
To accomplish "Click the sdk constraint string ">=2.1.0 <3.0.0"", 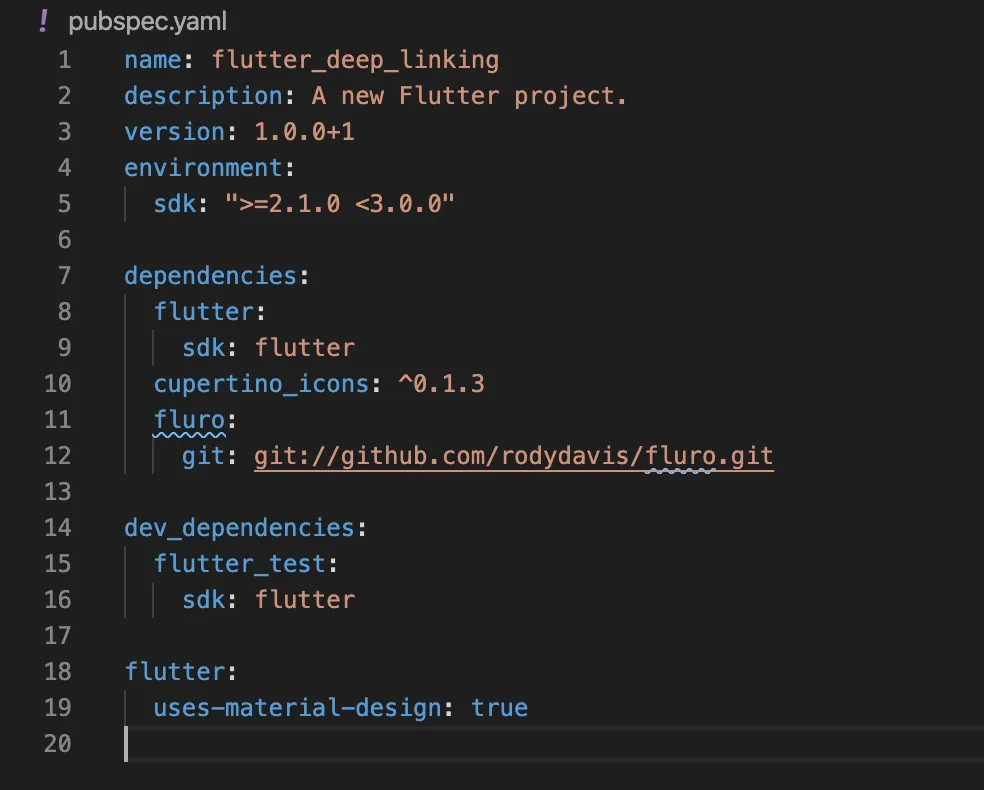I will click(x=340, y=204).
